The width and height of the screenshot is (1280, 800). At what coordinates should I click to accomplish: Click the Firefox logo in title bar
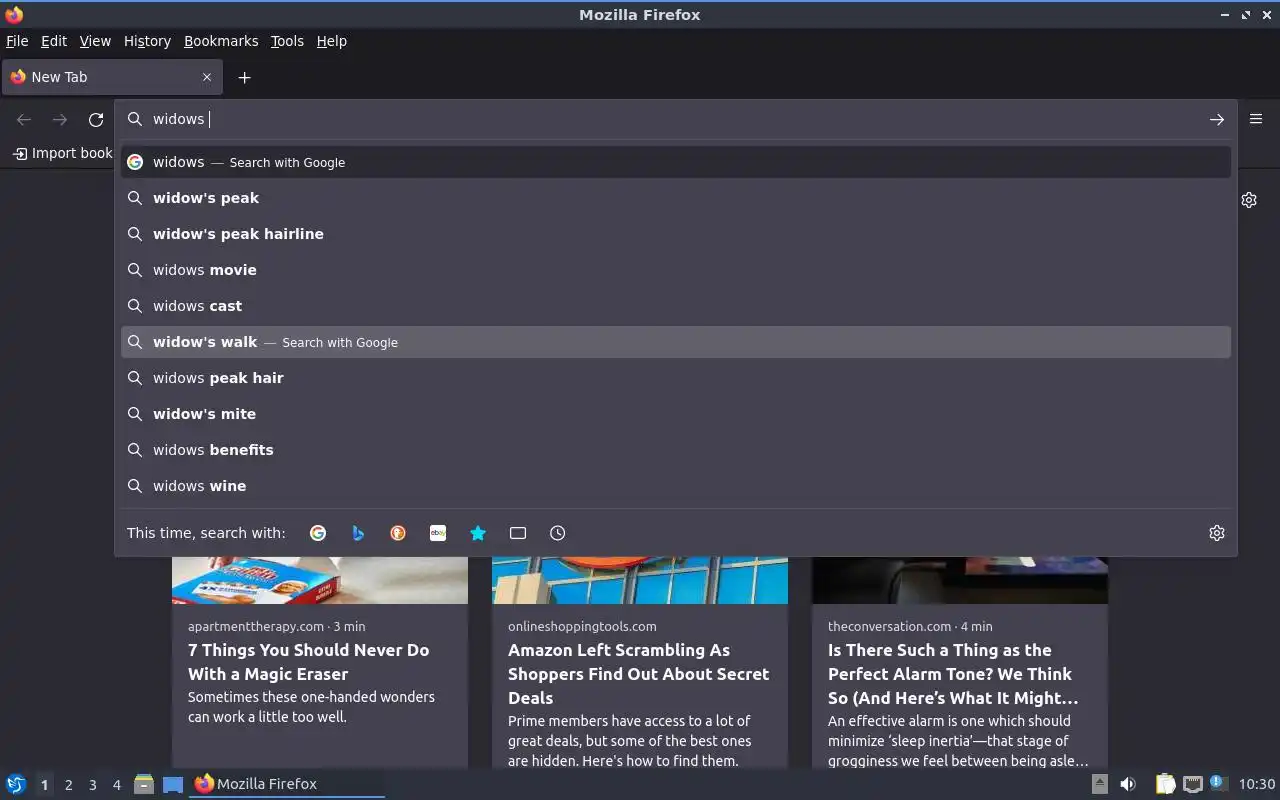[x=14, y=15]
